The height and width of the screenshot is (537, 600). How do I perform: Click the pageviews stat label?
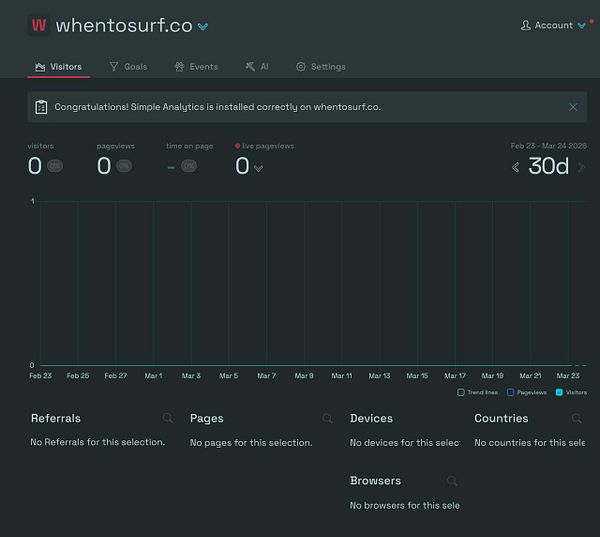(x=116, y=146)
